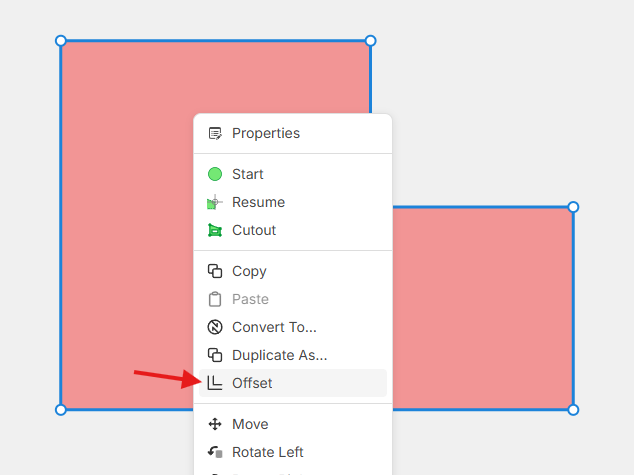The height and width of the screenshot is (475, 634).
Task: Click the blue top edge of the shape
Action: (215, 41)
